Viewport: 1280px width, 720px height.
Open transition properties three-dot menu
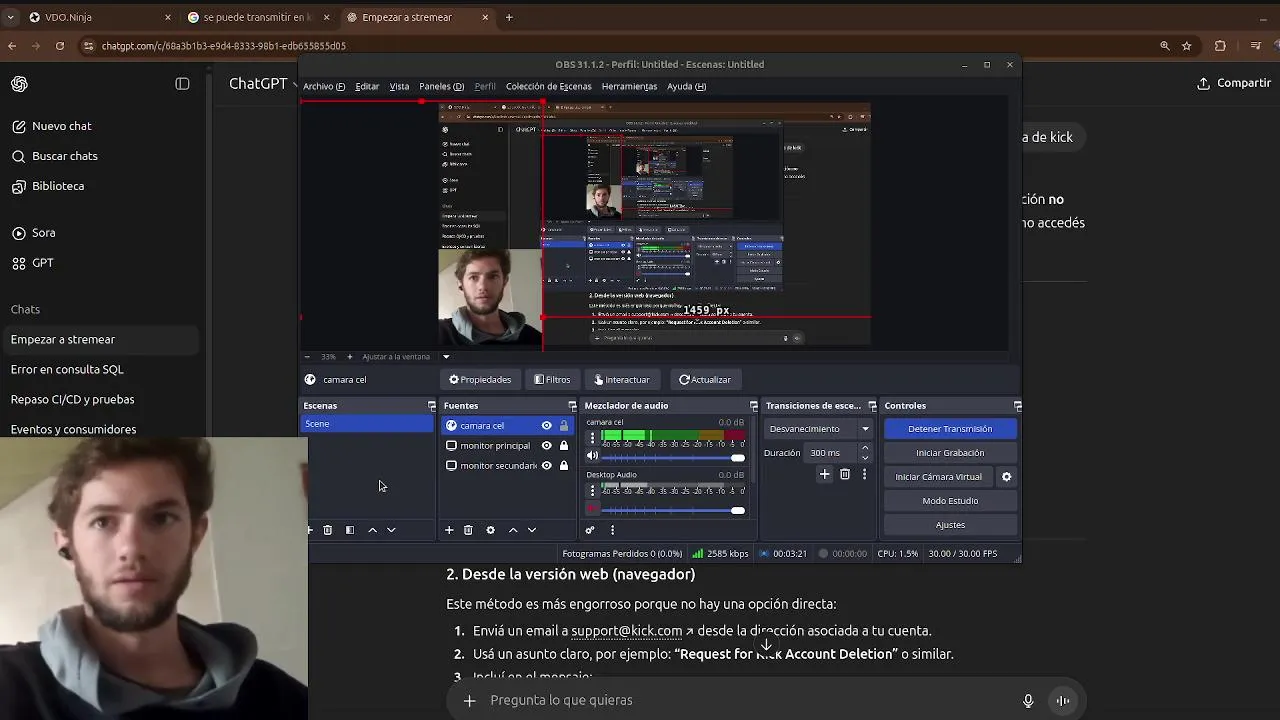pos(864,474)
